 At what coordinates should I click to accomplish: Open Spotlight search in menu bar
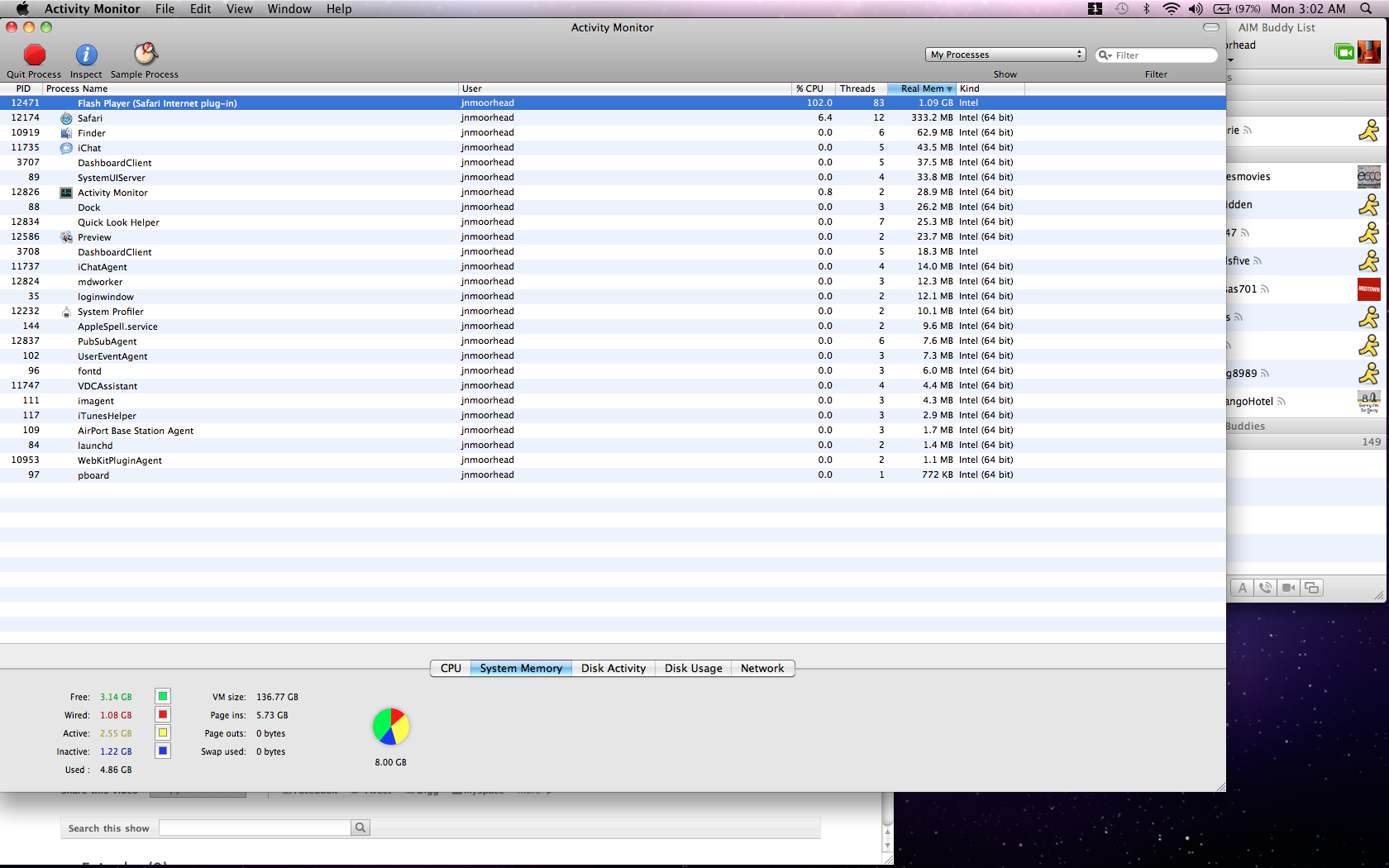click(x=1366, y=9)
